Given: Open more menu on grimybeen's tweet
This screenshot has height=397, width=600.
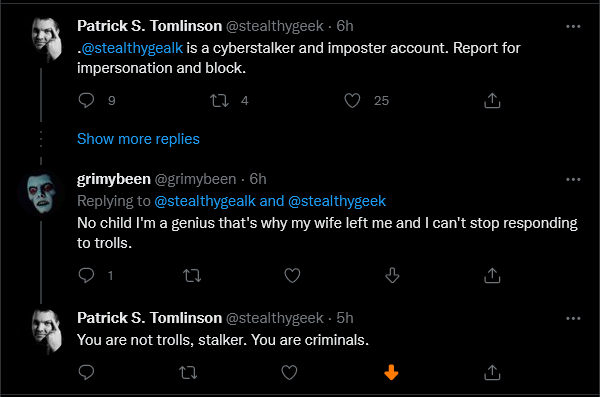Looking at the screenshot, I should coord(573,180).
